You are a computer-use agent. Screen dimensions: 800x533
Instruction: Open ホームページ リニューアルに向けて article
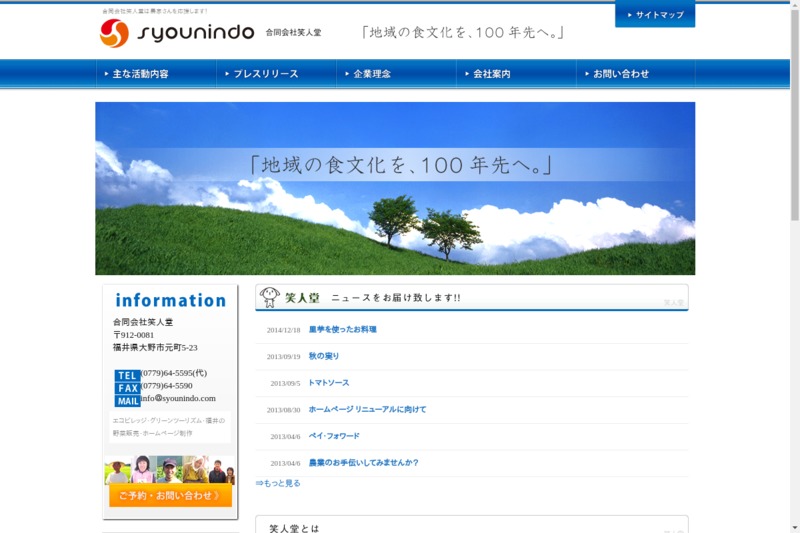[x=367, y=409]
